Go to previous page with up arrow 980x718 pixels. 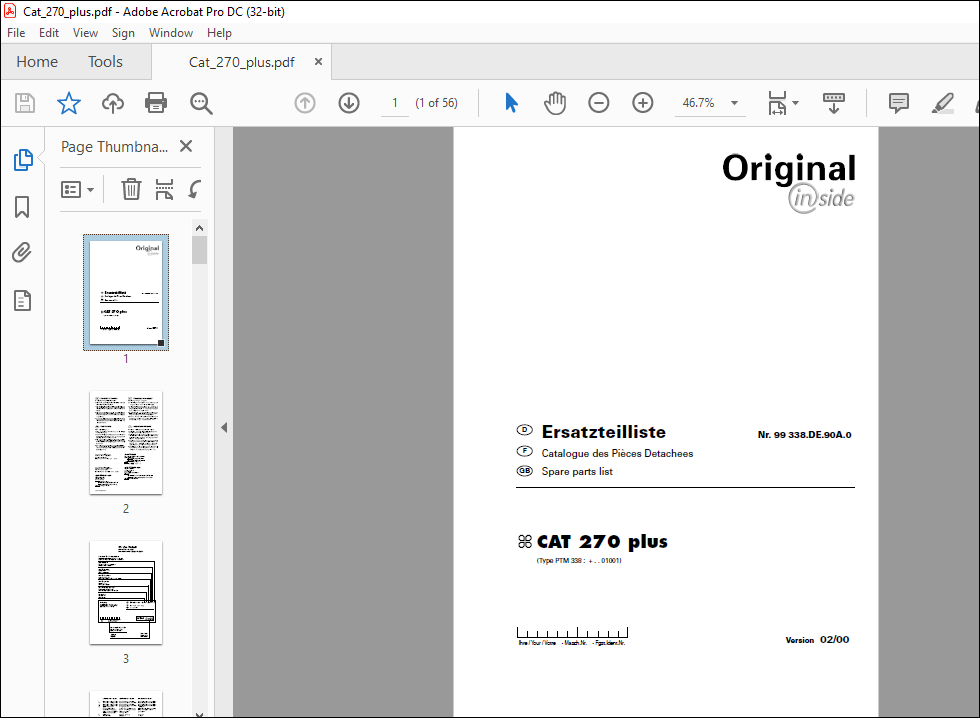305,103
